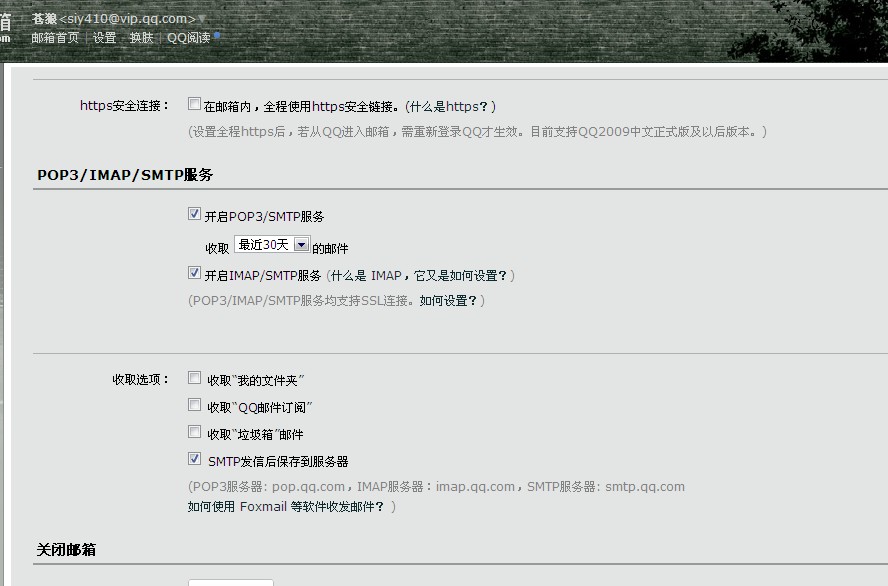Viewport: 888px width, 586px height.
Task: Click the partial button under 关闭邮箱 section
Action: point(230,583)
